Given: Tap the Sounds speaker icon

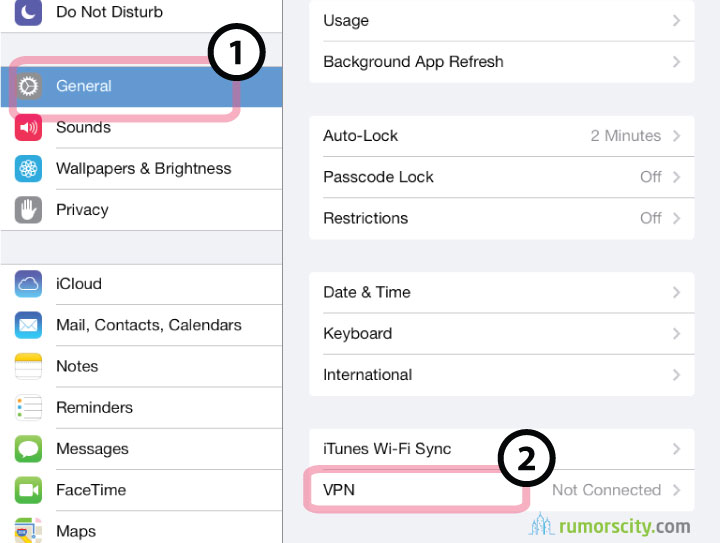Looking at the screenshot, I should (x=28, y=127).
